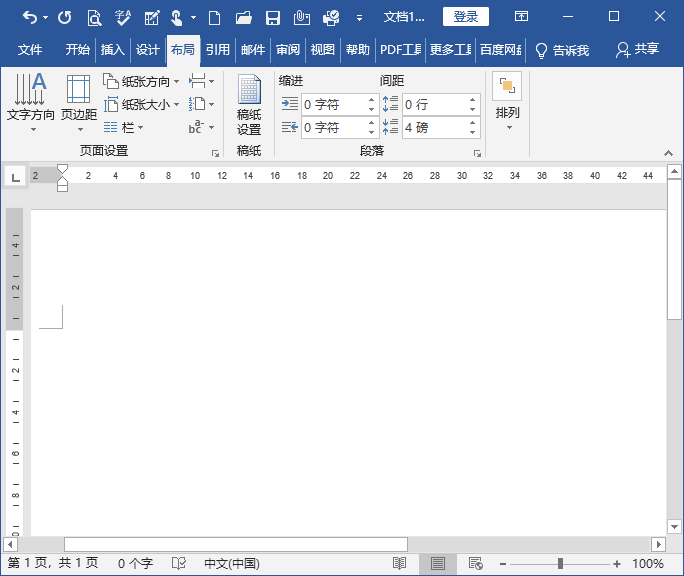Click the 共享 share button
684x576 pixels.
point(638,50)
